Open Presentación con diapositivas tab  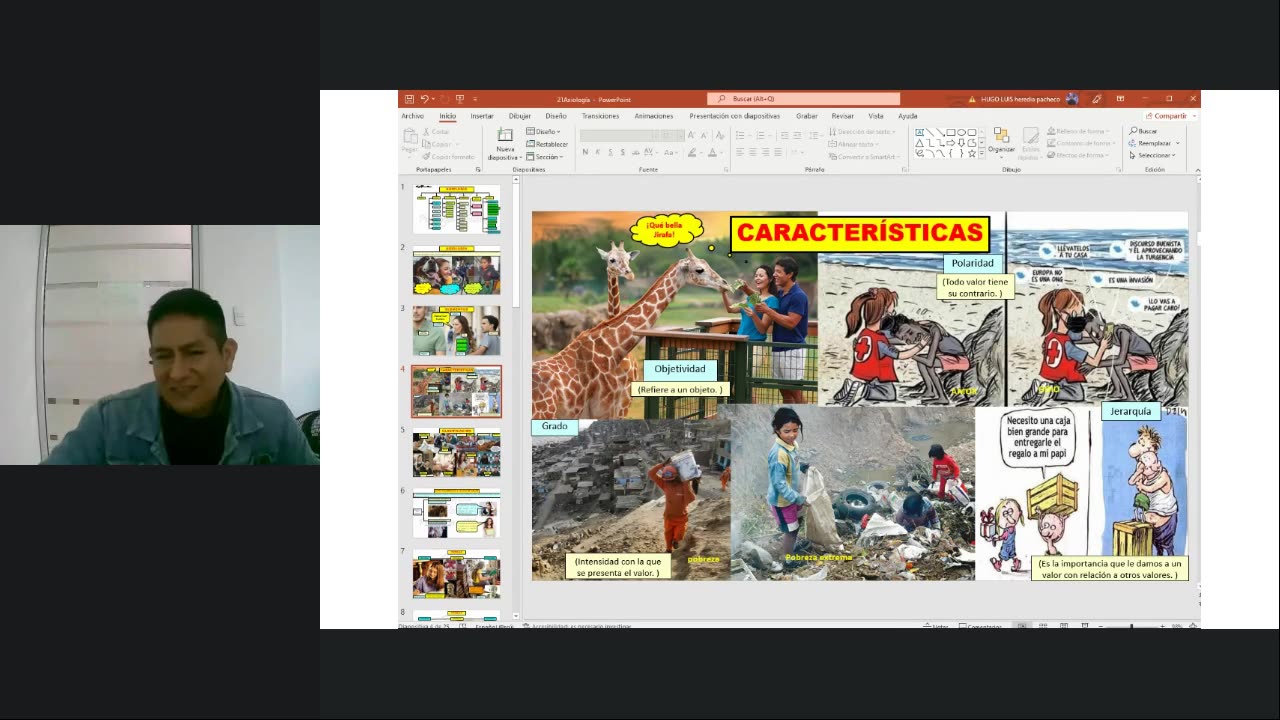tap(734, 116)
